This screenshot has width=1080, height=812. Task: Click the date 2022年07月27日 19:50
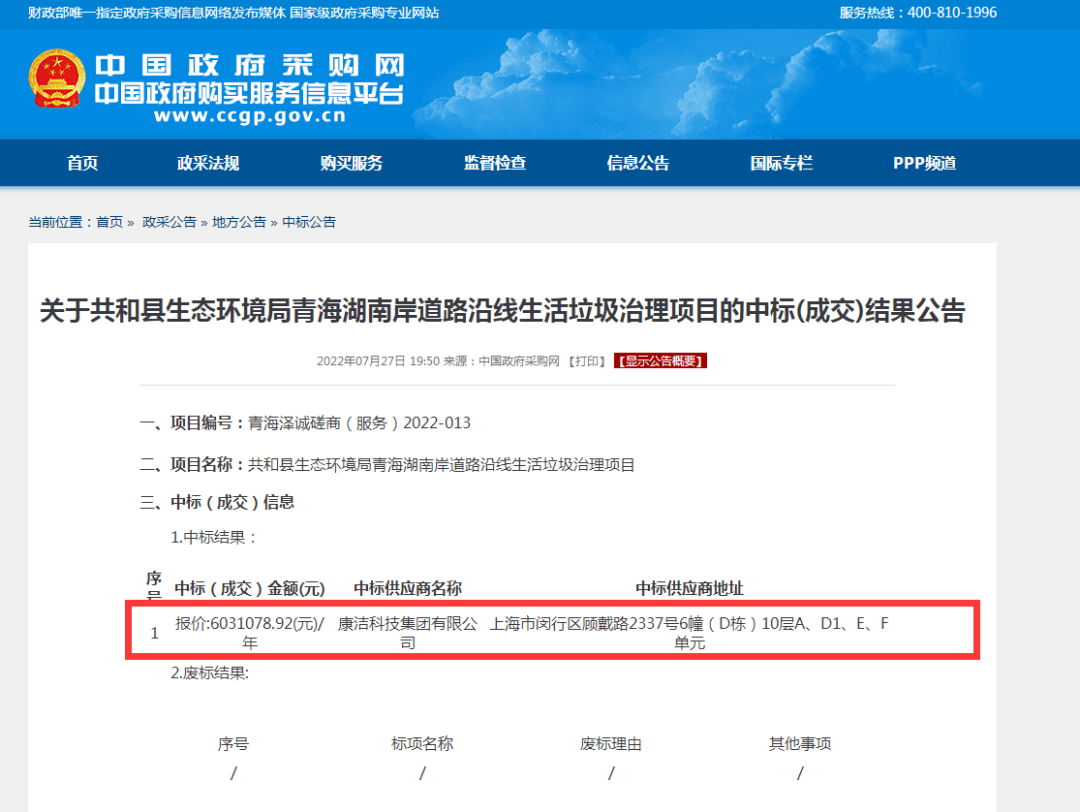pyautogui.click(x=377, y=362)
